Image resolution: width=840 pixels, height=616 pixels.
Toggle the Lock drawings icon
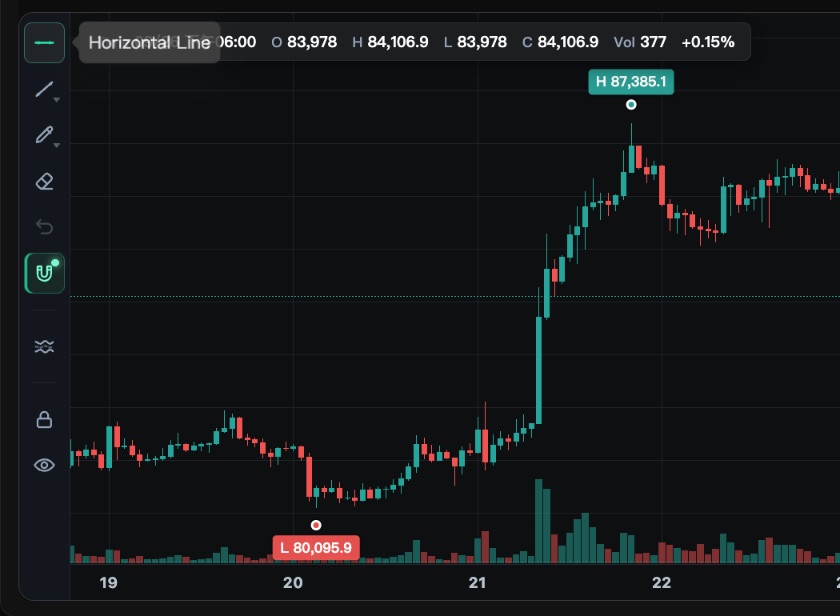(44, 419)
